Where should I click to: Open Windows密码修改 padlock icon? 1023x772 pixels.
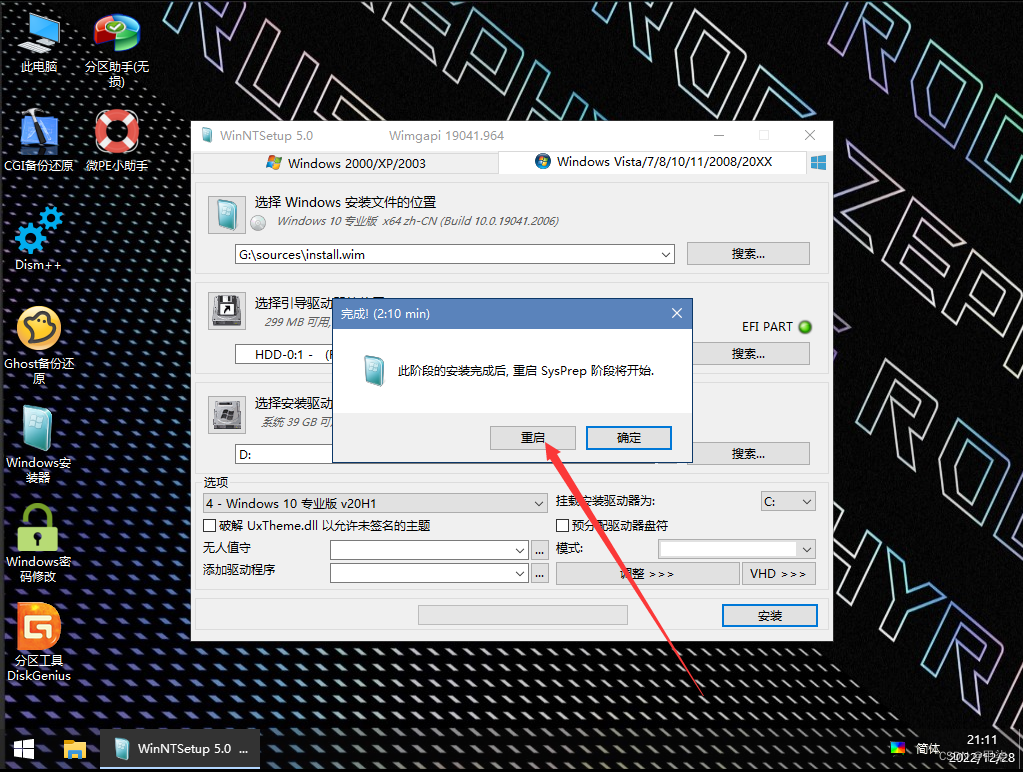coord(38,544)
